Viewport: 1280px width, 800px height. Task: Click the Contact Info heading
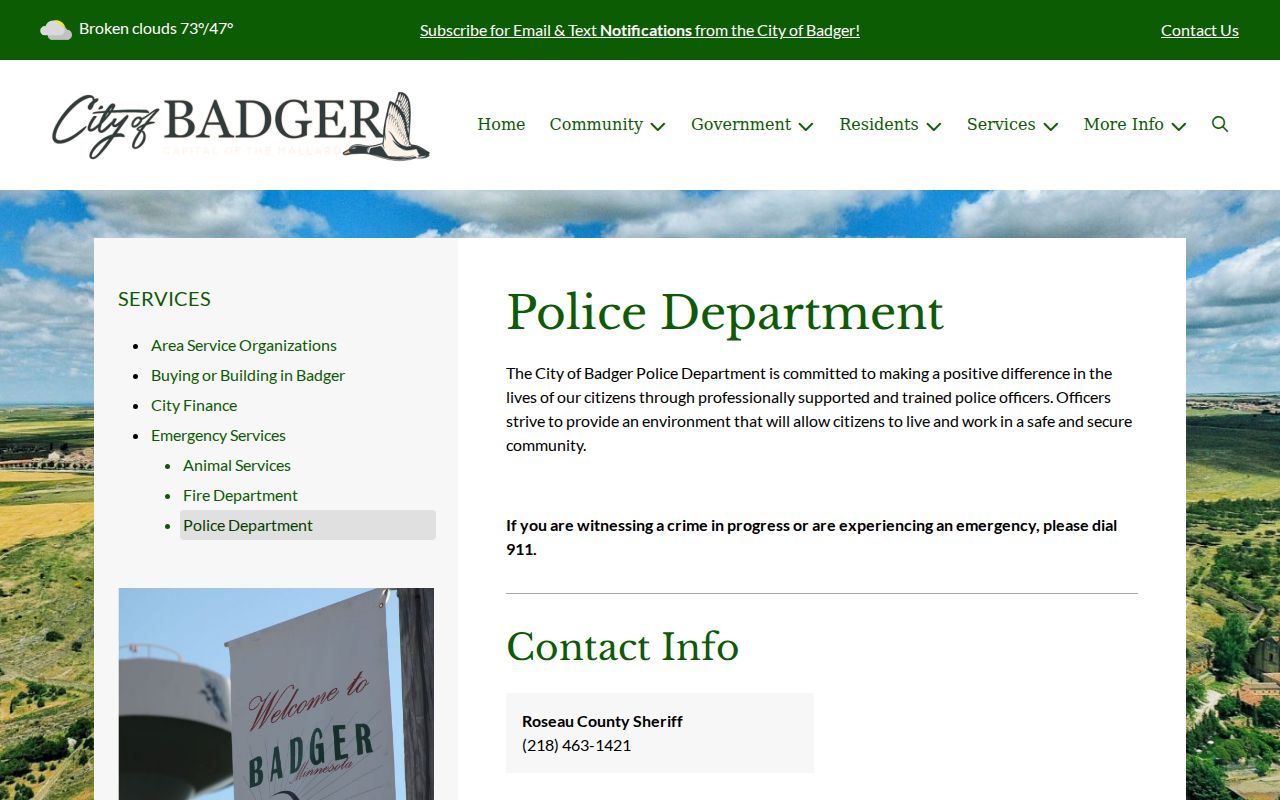(x=622, y=646)
